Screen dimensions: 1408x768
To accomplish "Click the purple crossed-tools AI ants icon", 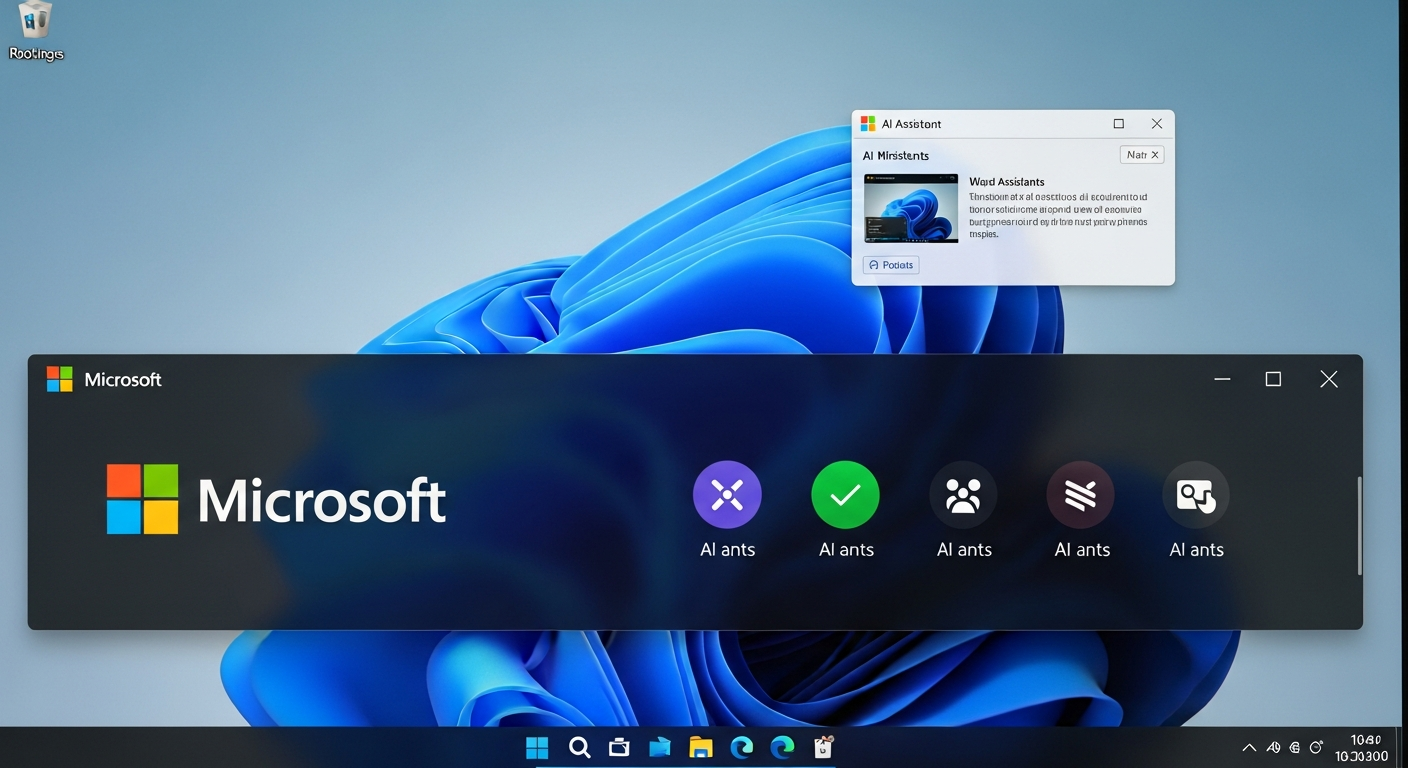I will [x=727, y=495].
